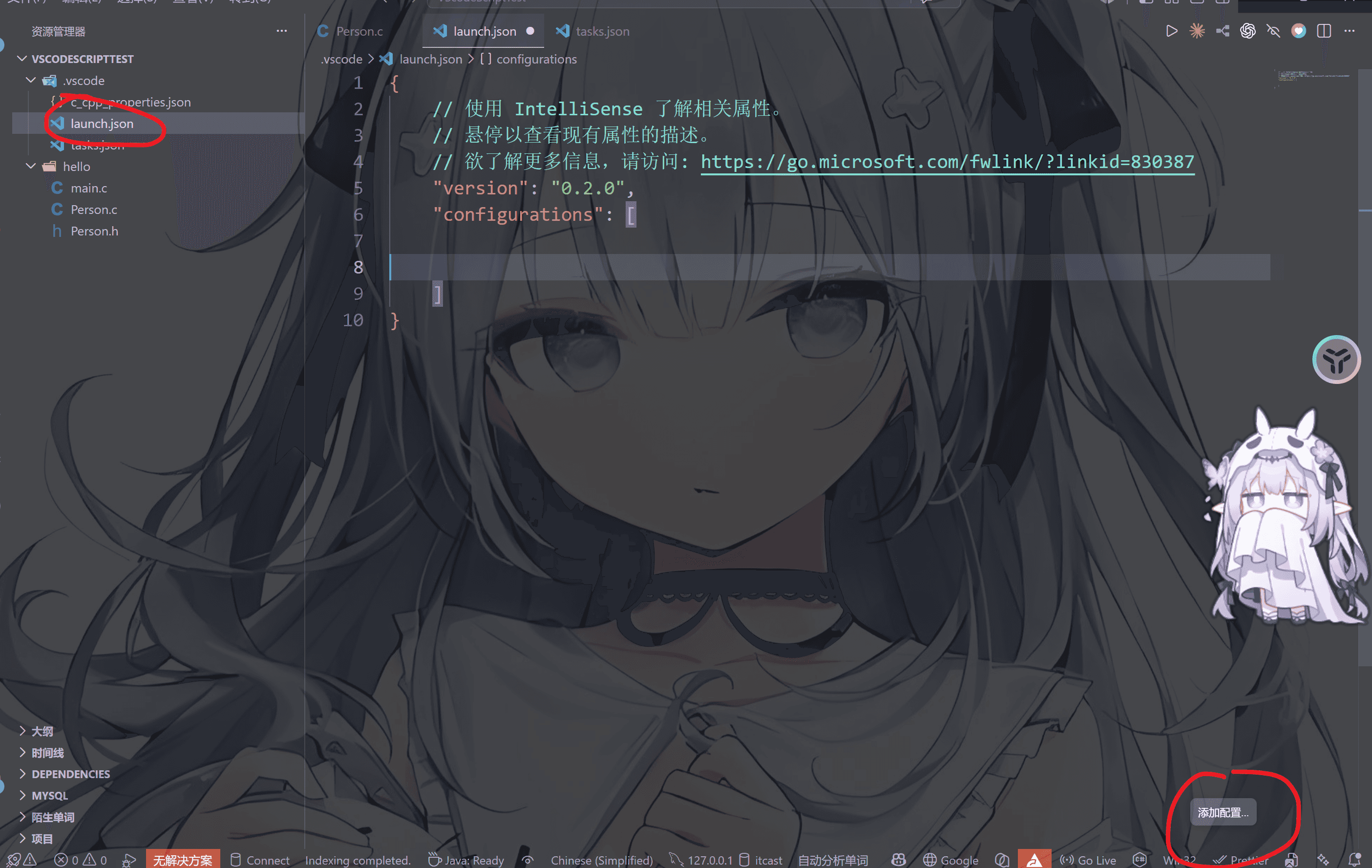This screenshot has width=1372, height=868.
Task: Click the C# hexagon icon in status bar
Action: point(1140,860)
